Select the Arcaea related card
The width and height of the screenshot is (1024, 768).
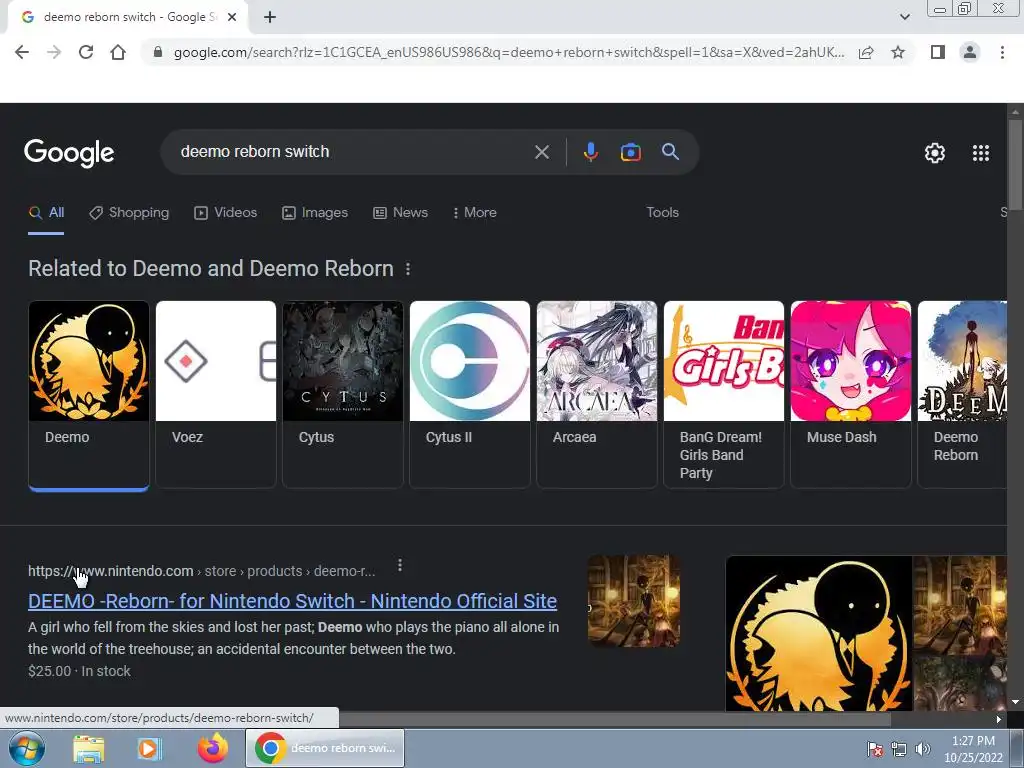pyautogui.click(x=597, y=394)
